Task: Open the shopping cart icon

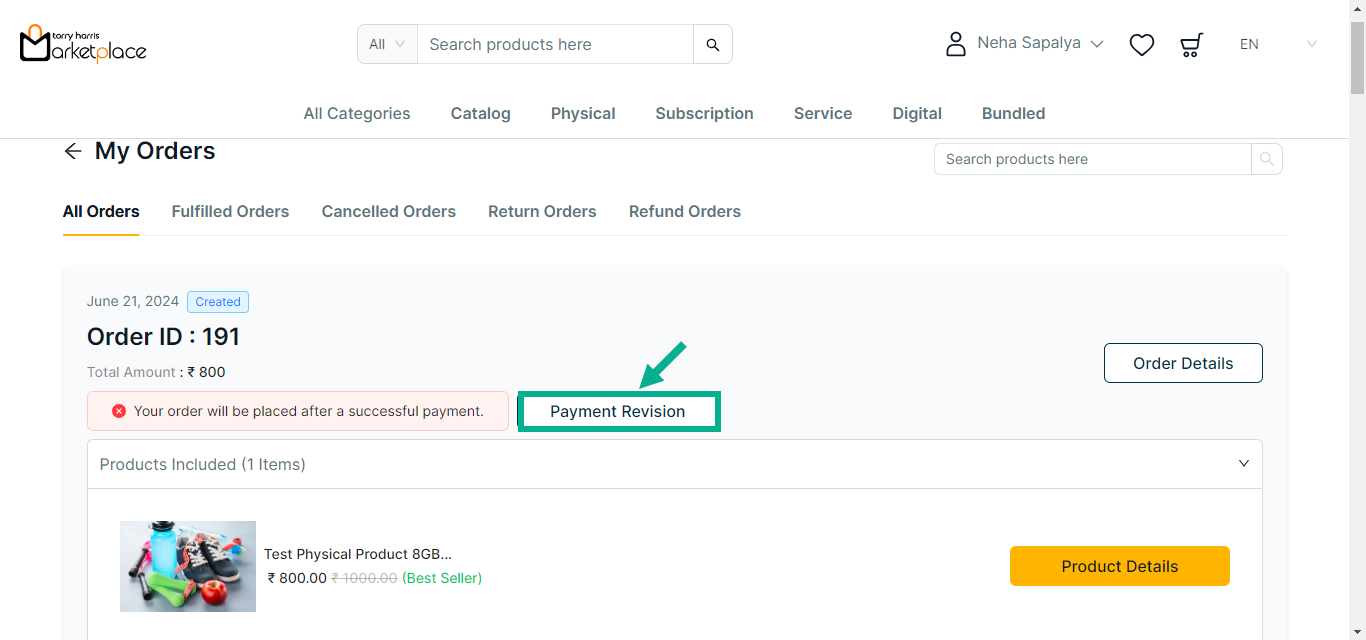Action: [1191, 44]
